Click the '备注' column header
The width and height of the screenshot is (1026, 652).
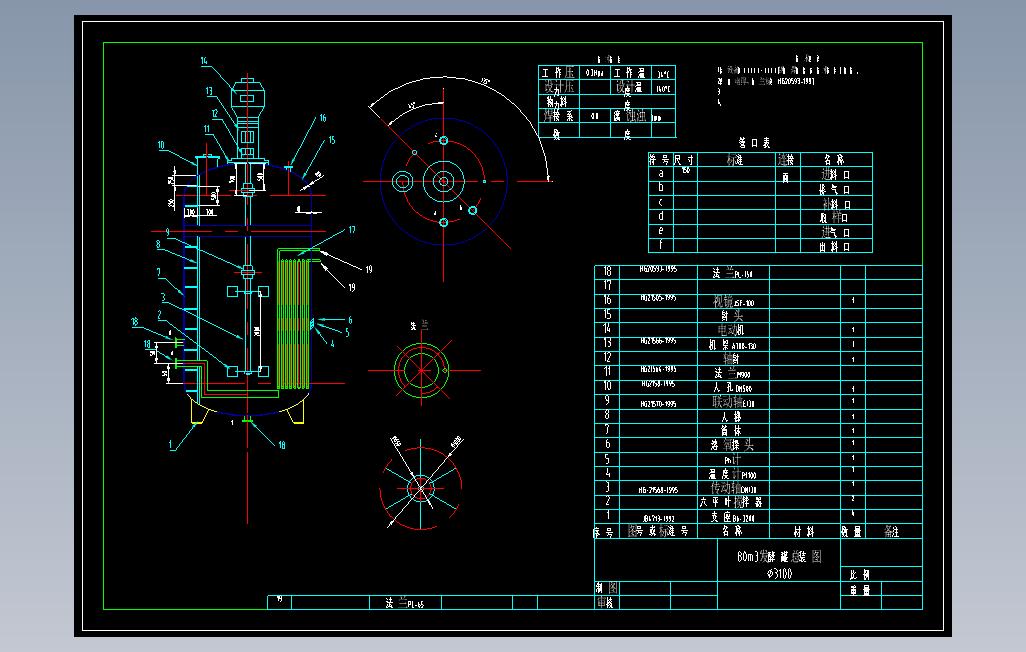pos(892,532)
